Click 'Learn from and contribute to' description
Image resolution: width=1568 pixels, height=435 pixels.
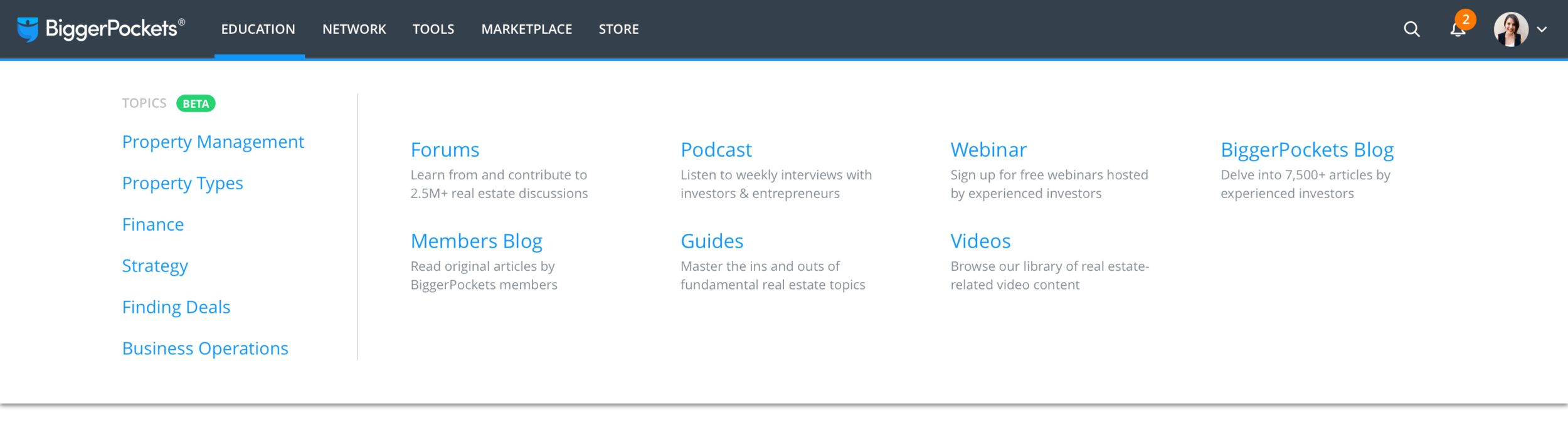(x=499, y=184)
